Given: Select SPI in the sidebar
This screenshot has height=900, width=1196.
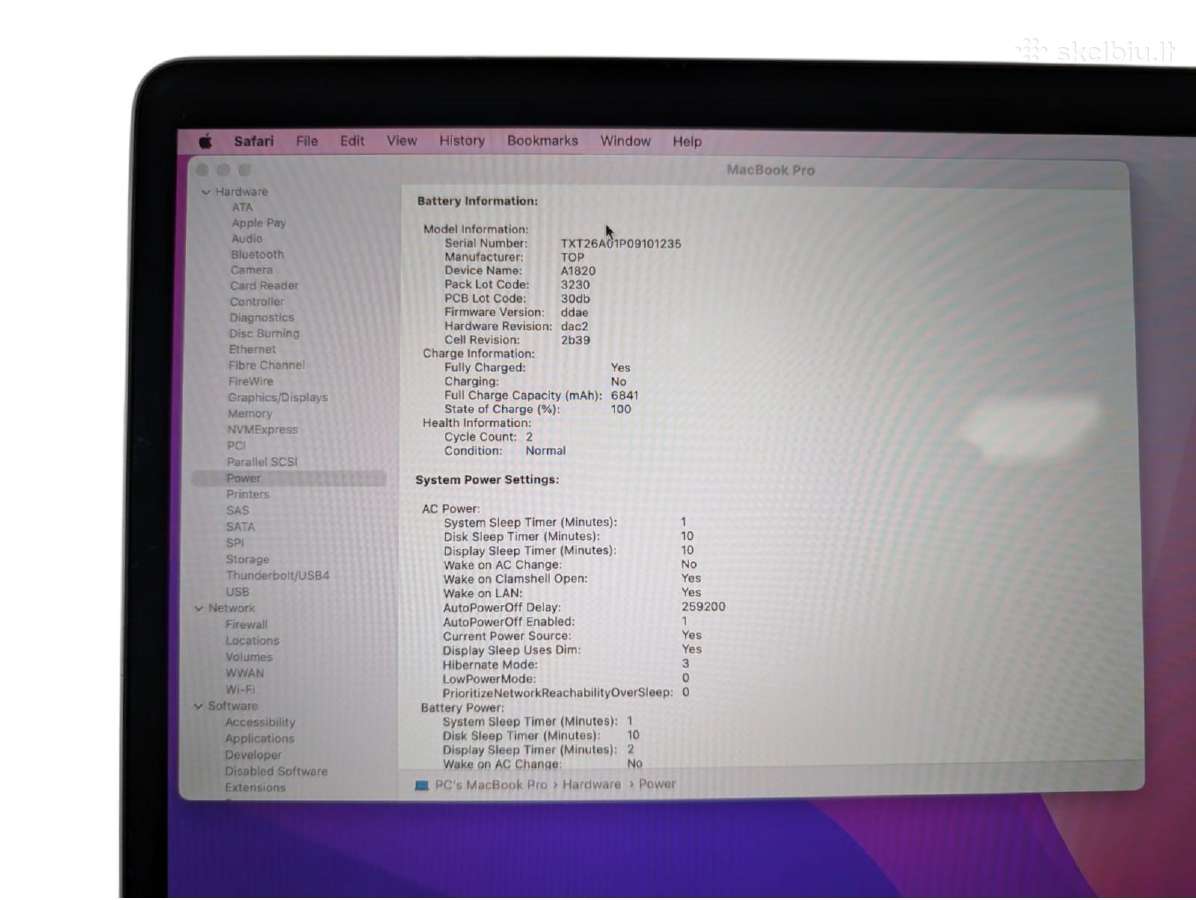Looking at the screenshot, I should pyautogui.click(x=235, y=543).
